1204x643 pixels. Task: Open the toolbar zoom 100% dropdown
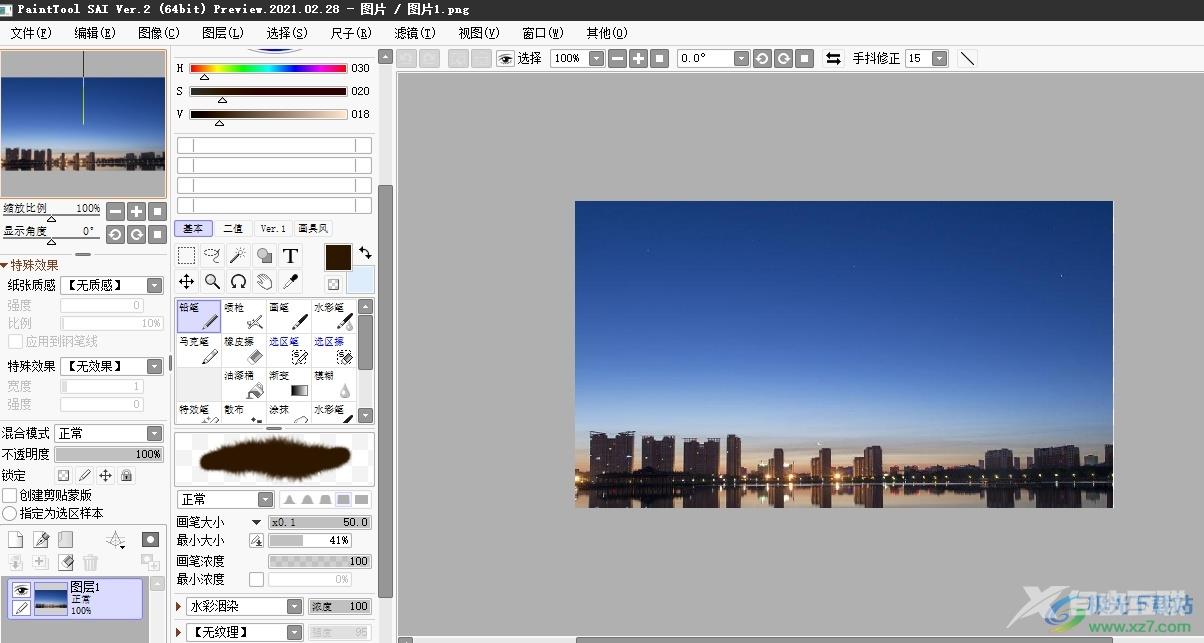[579, 59]
